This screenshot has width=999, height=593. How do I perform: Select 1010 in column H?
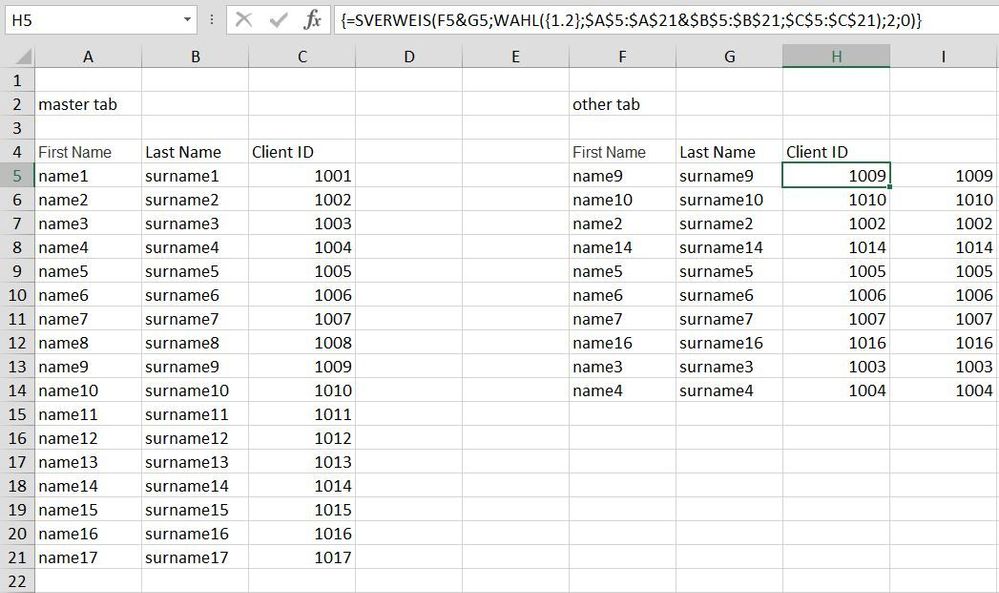click(x=836, y=199)
